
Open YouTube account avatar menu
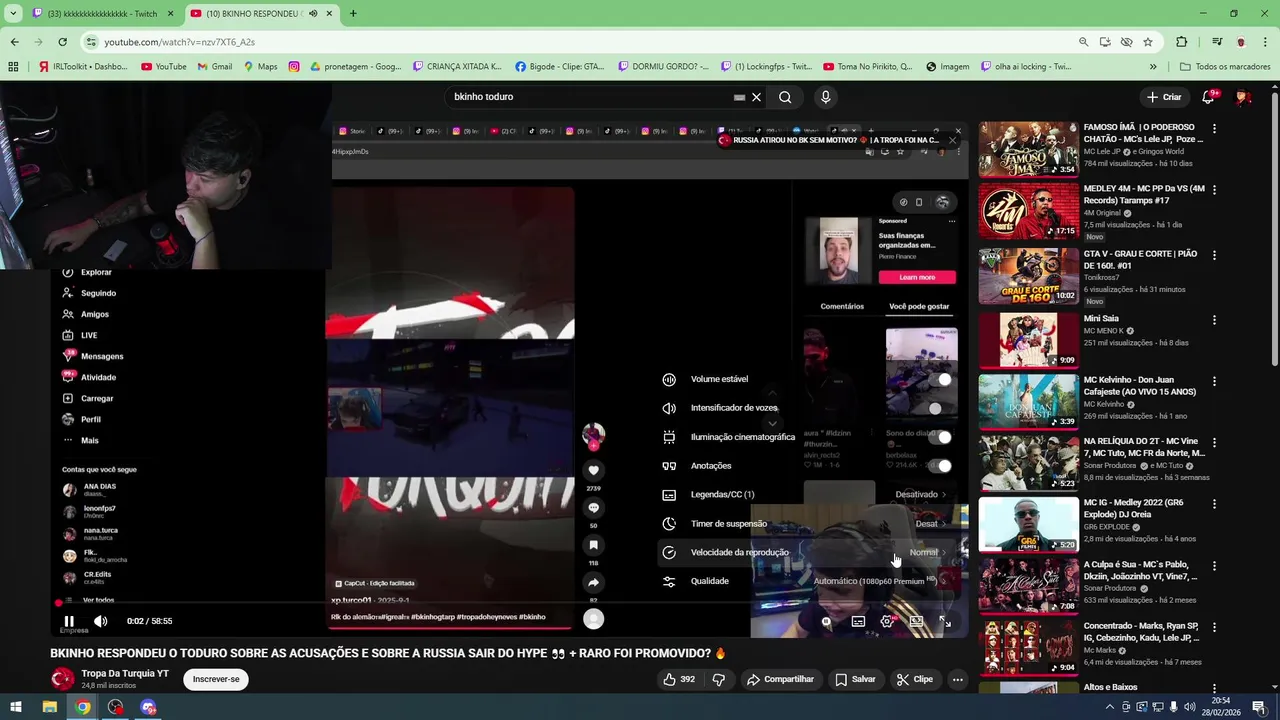(1243, 97)
